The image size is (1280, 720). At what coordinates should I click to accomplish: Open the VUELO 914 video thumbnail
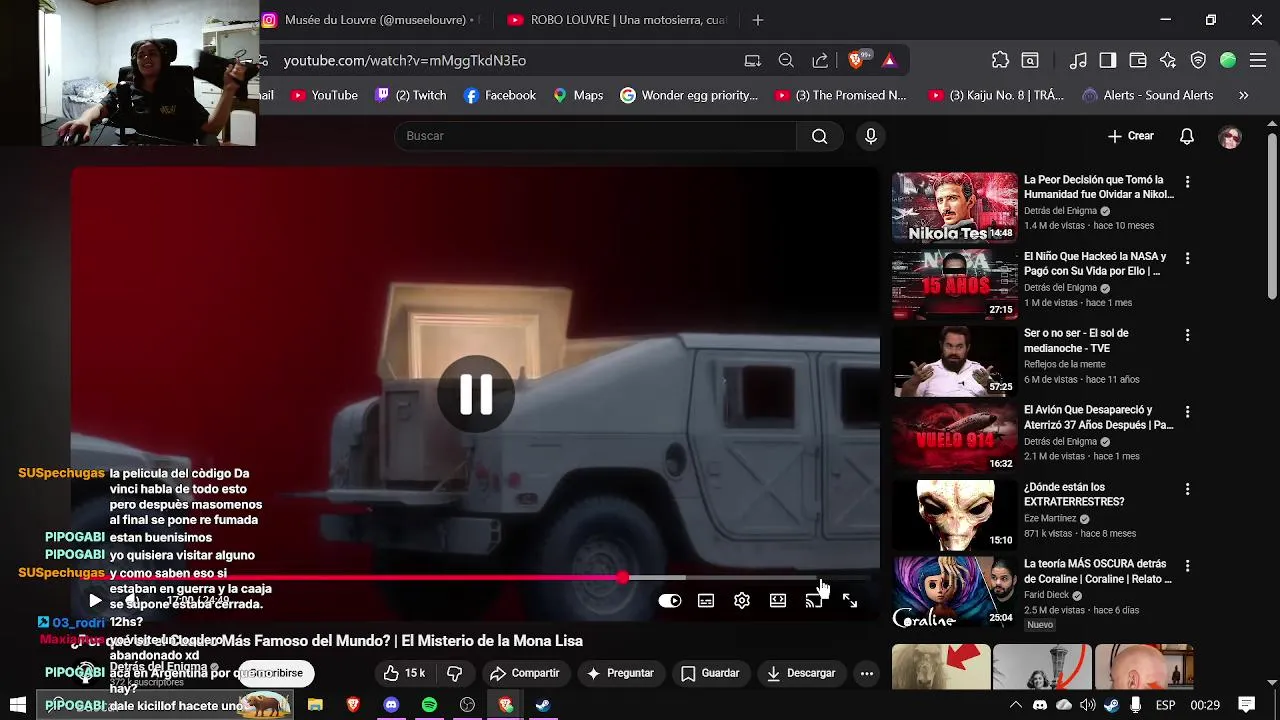[955, 438]
